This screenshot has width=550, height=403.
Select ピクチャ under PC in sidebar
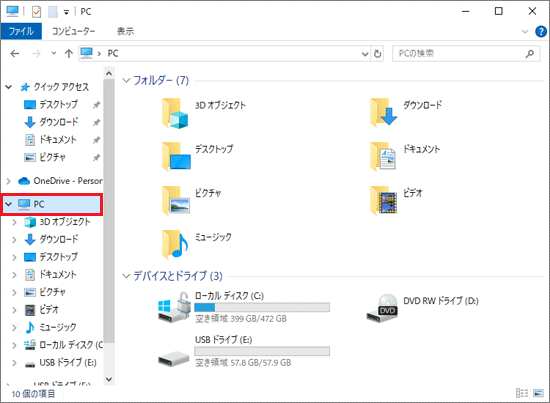tap(45, 292)
